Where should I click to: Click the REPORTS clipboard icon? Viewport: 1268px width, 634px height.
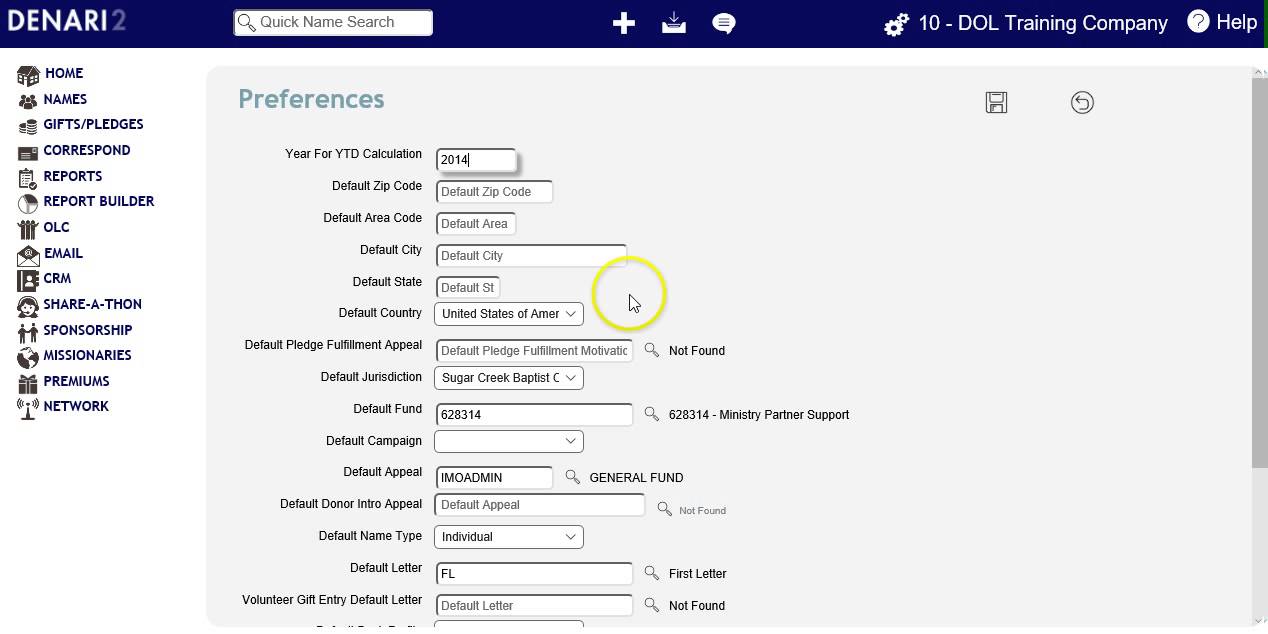28,178
